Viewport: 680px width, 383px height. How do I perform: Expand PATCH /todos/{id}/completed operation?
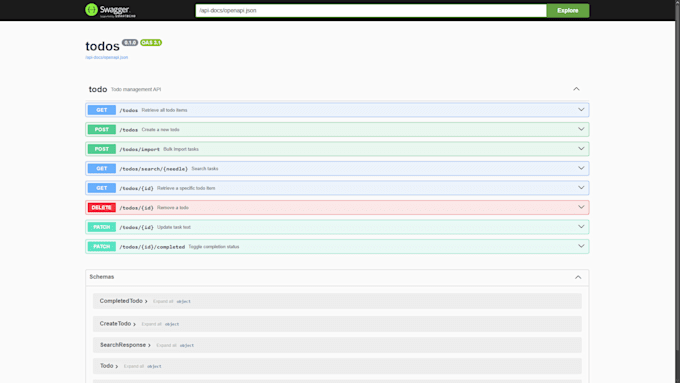(x=337, y=246)
